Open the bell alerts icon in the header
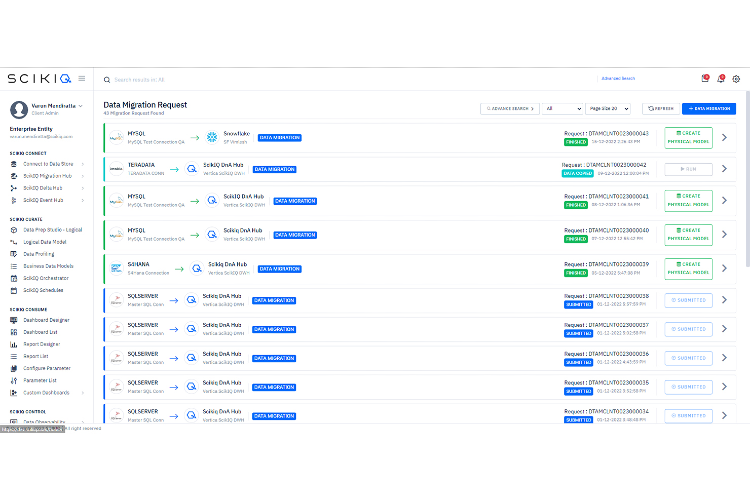750x500 pixels. (721, 78)
